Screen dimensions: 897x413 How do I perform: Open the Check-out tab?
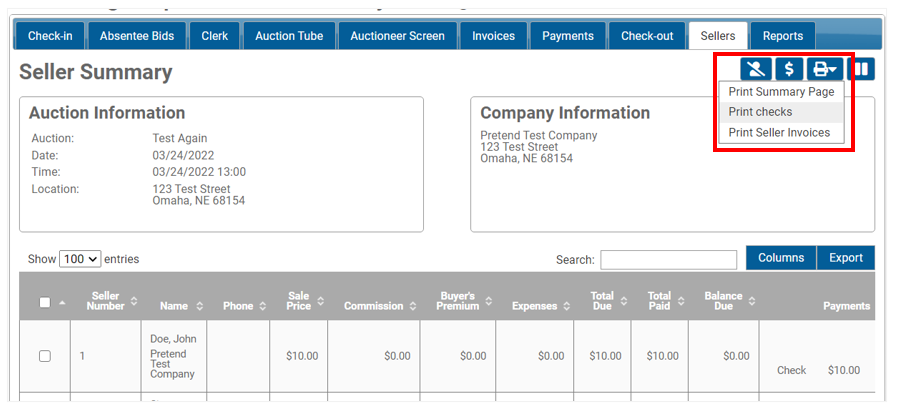coord(648,36)
